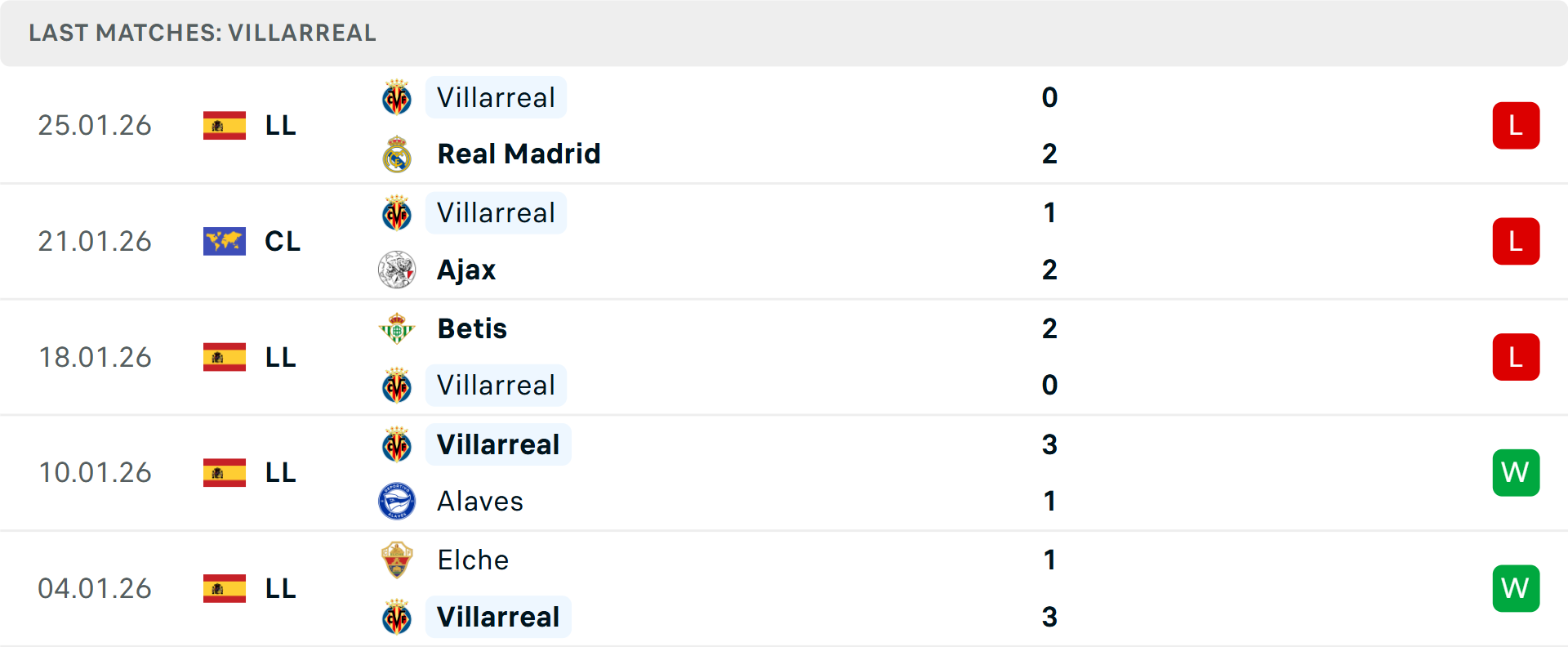Click the Real Madrid club crest
The width and height of the screenshot is (1568, 647).
tap(397, 154)
